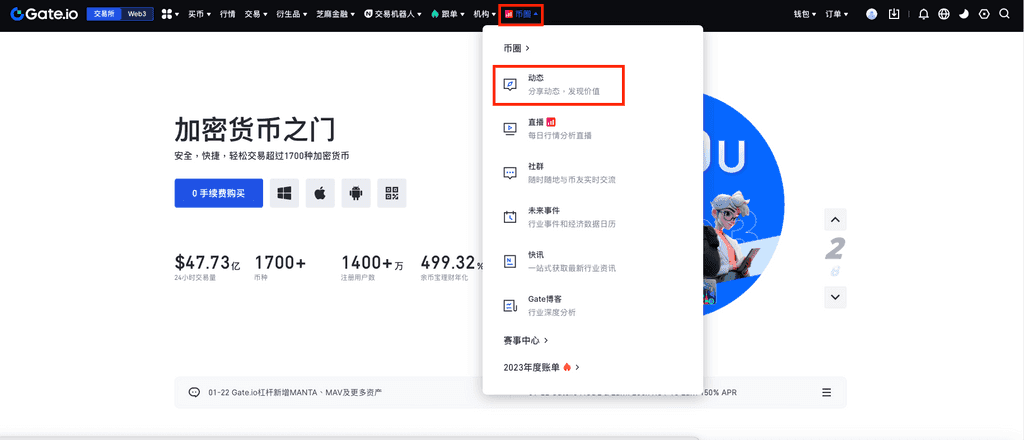Screen dimensions: 1024x440
Task: Open the apps grid icon beside Web3
Action: (167, 14)
